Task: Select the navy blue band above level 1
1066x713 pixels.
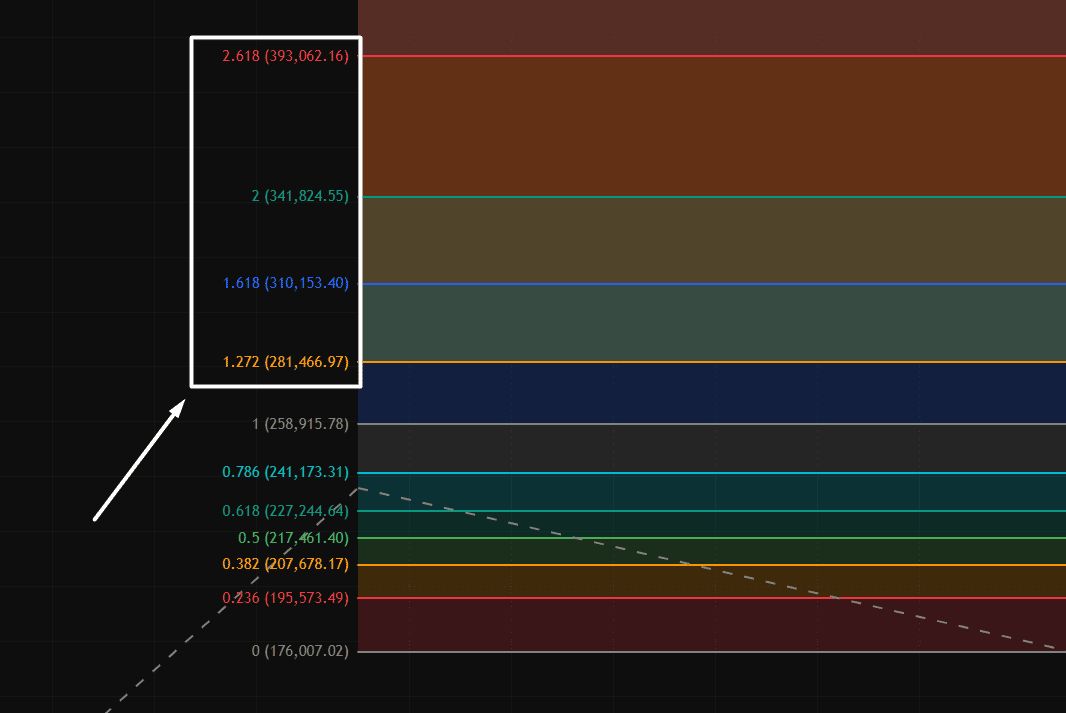Action: (710, 392)
